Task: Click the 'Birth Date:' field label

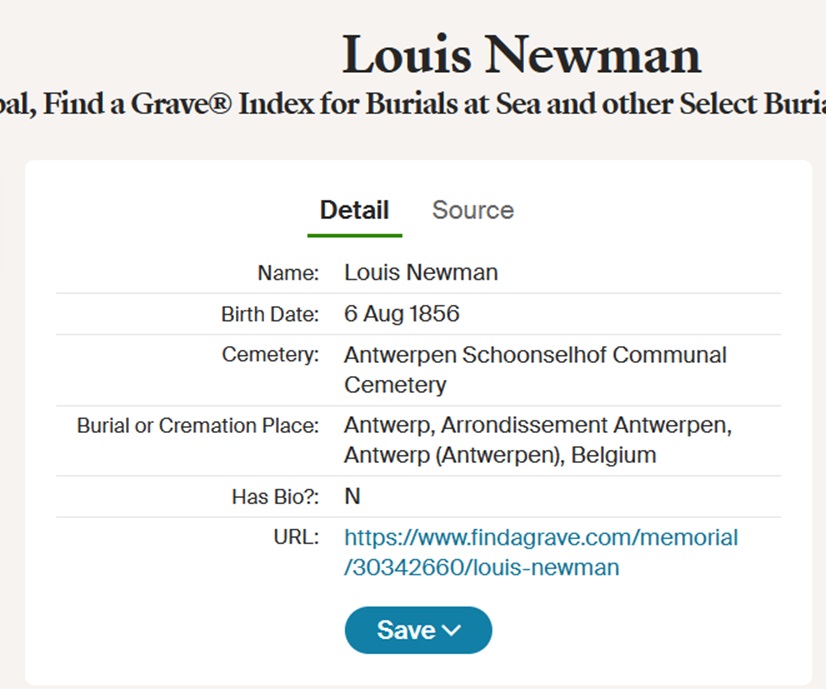Action: [269, 314]
